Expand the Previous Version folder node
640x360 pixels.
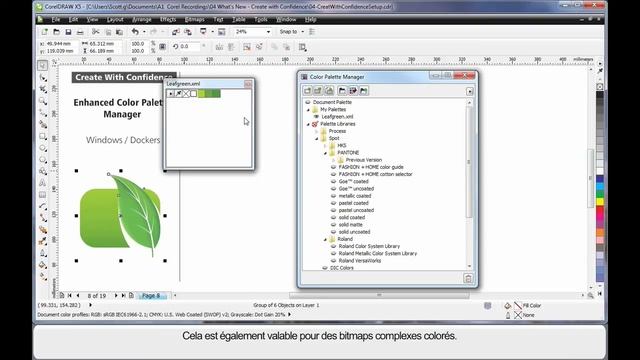[333, 160]
